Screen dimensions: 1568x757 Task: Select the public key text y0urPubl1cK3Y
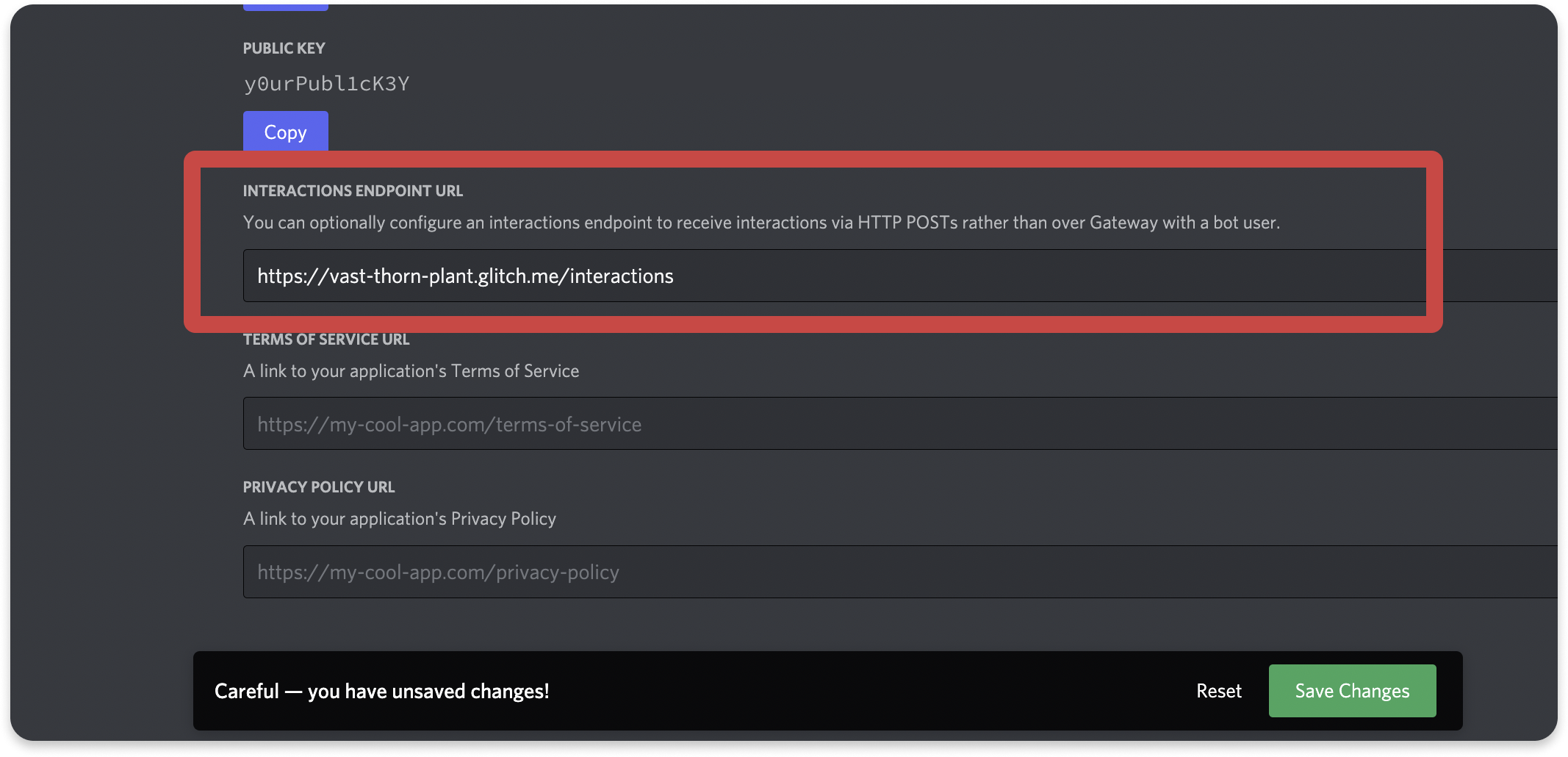[x=327, y=83]
